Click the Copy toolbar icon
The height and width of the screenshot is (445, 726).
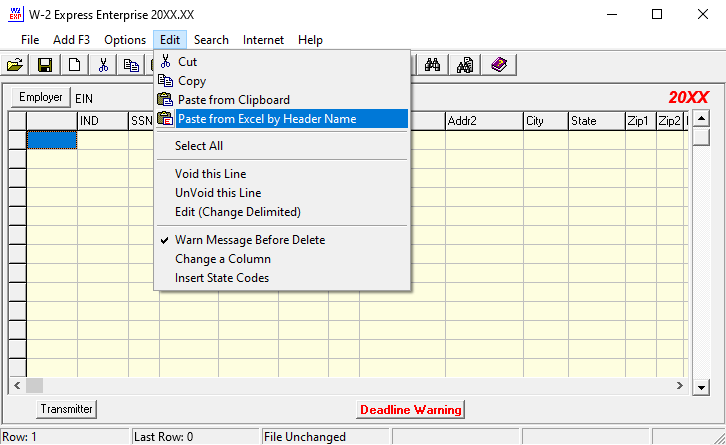click(132, 65)
